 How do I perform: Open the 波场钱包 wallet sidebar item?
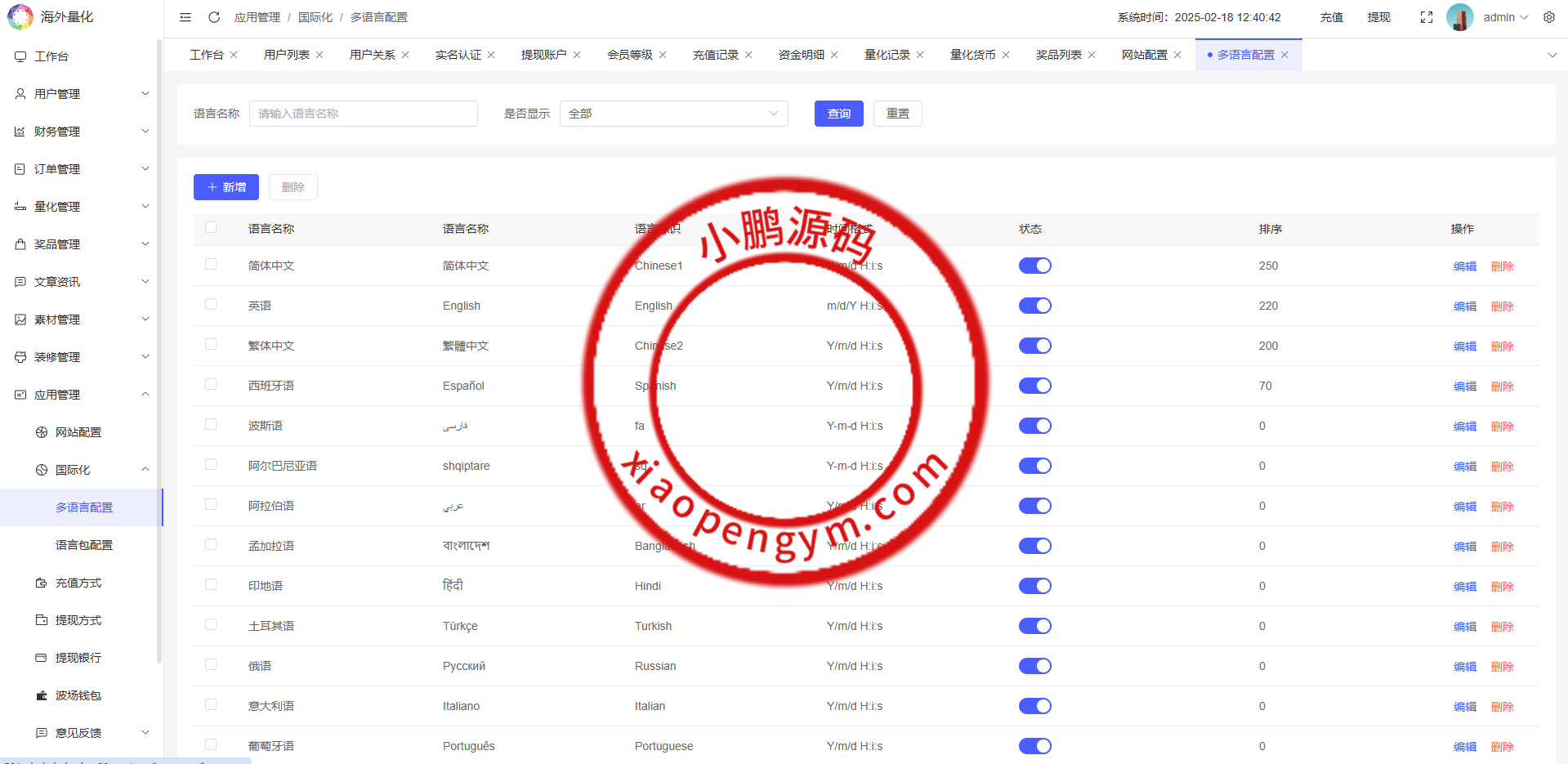click(78, 695)
